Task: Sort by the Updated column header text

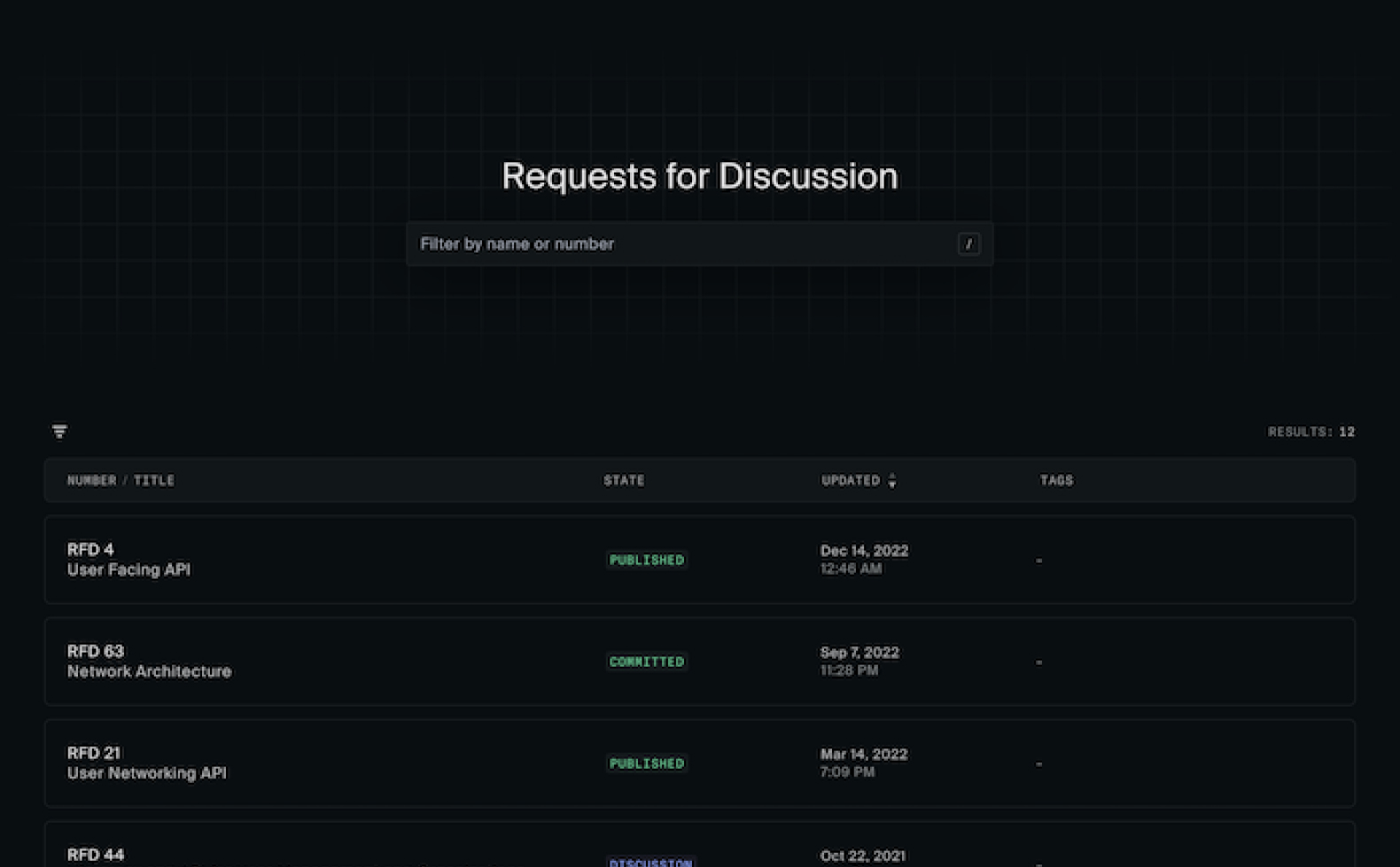Action: (x=850, y=480)
